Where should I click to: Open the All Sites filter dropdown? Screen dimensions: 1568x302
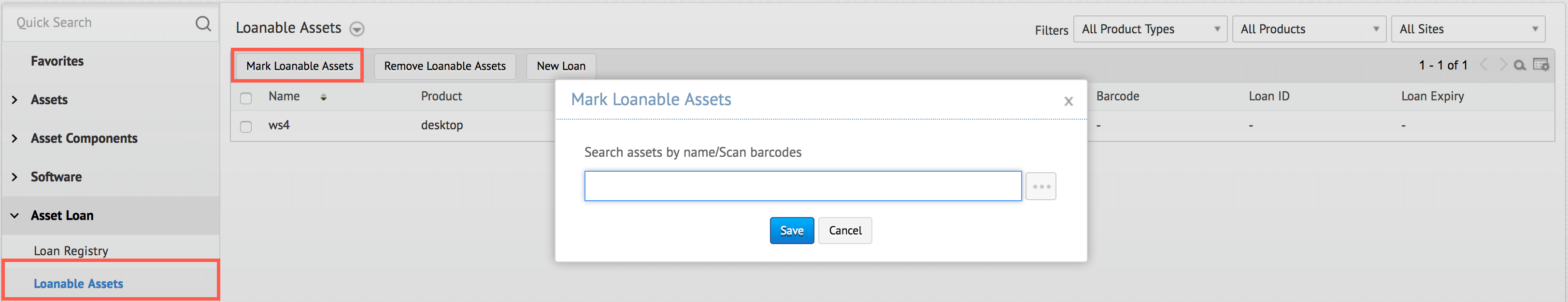click(1467, 29)
